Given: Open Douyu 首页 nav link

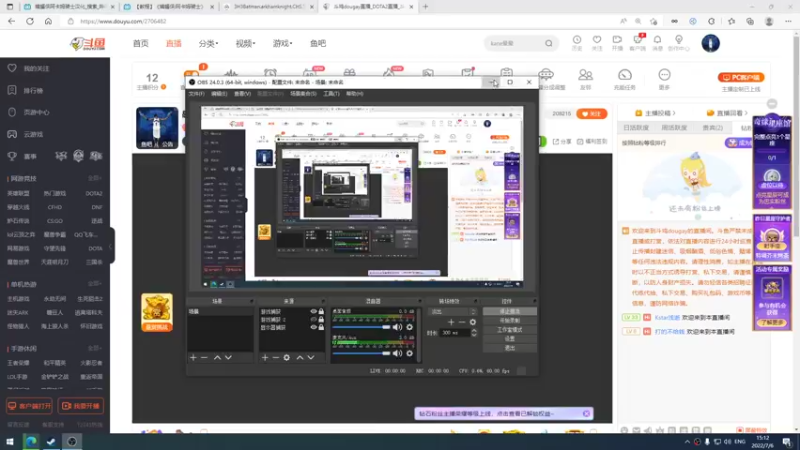Looking at the screenshot, I should click(141, 43).
